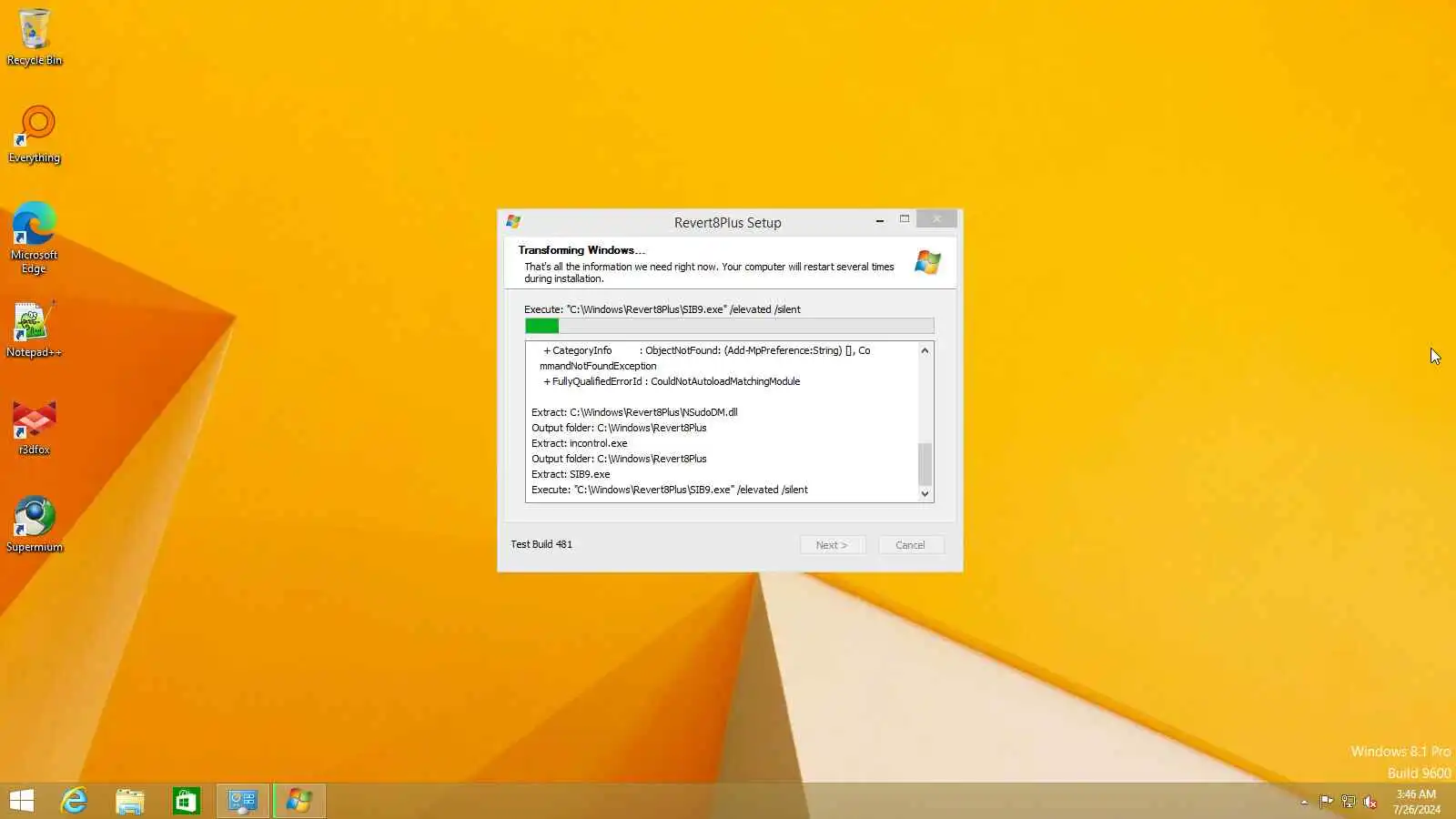Screen dimensions: 1456x819
Task: Switch to the Control Panel taskbar item
Action: (x=243, y=801)
